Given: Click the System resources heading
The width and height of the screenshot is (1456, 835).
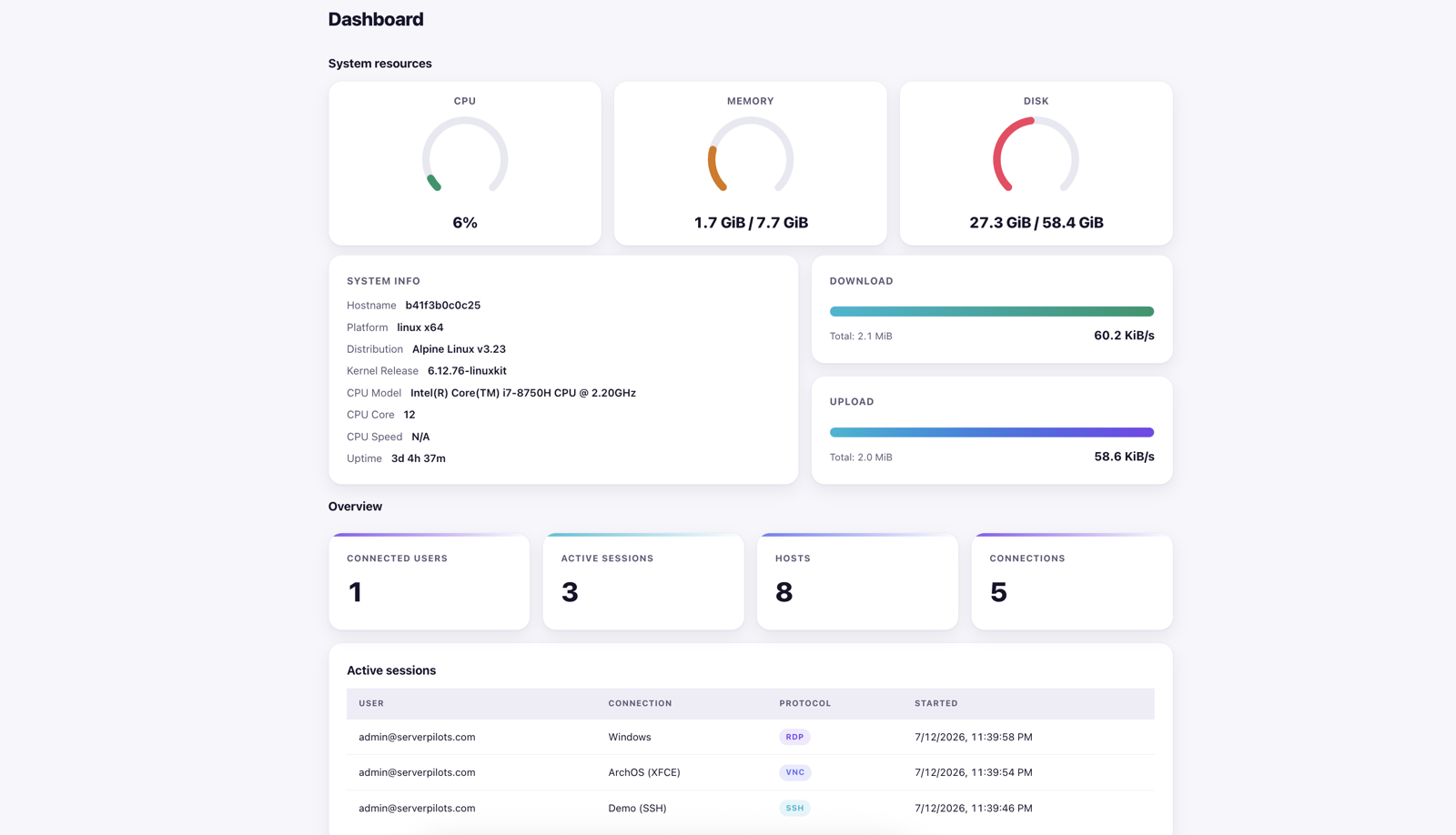Looking at the screenshot, I should (x=380, y=64).
